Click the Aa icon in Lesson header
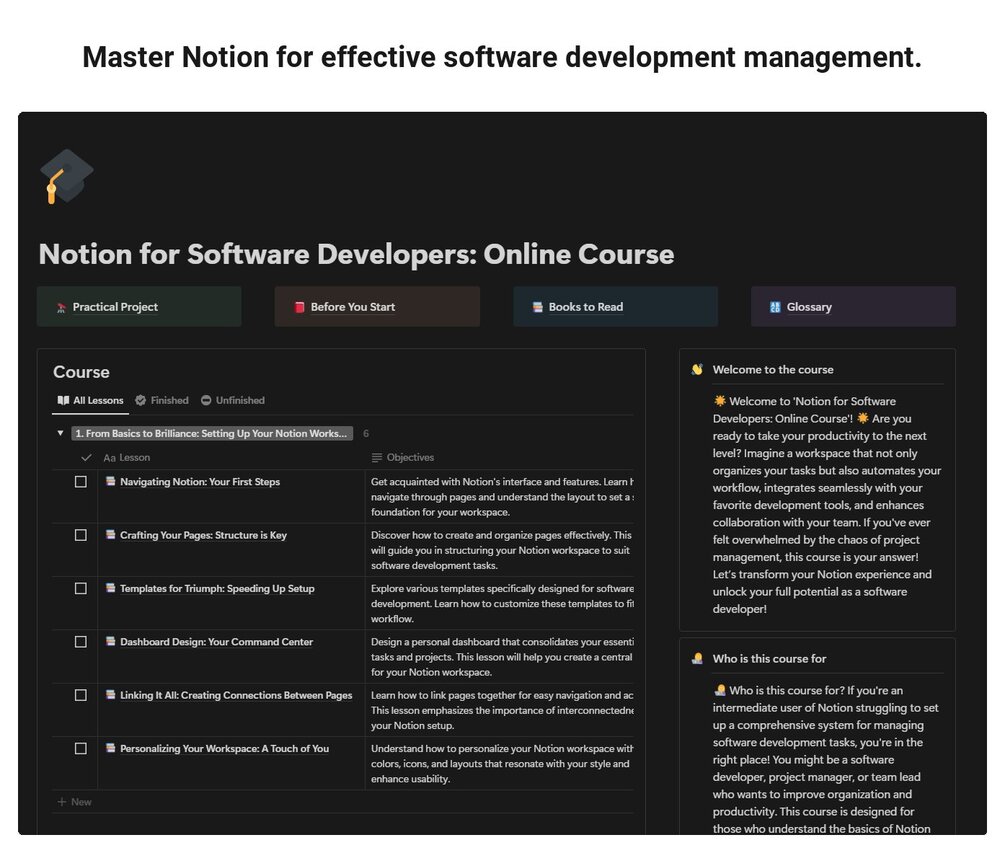 (x=110, y=458)
